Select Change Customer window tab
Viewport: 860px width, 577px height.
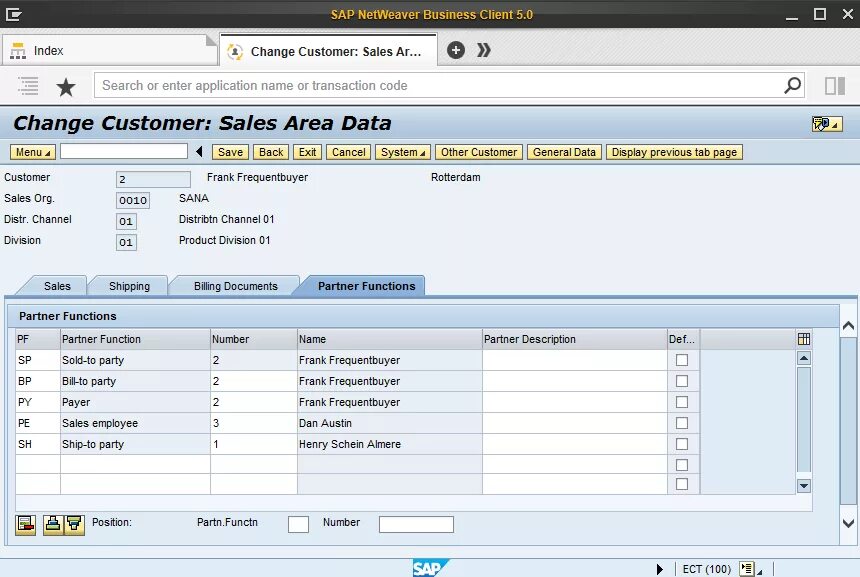click(x=328, y=51)
